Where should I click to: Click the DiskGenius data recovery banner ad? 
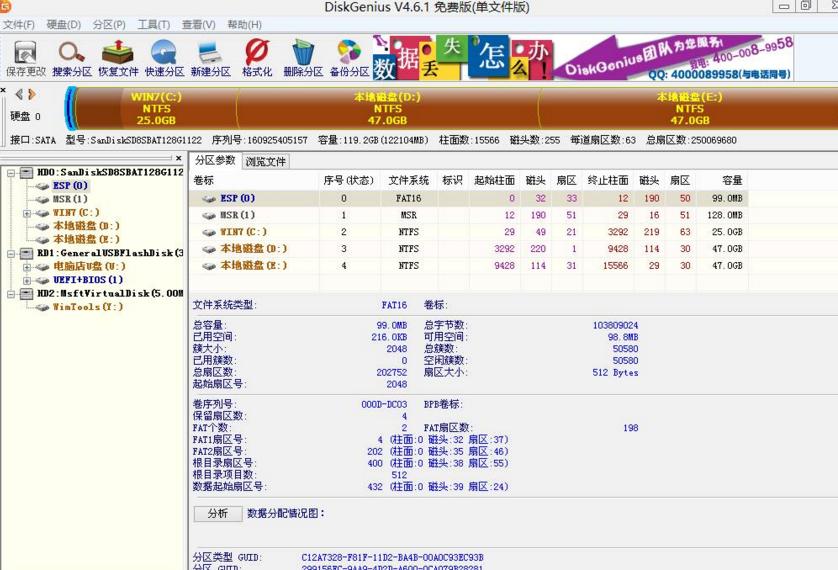click(x=583, y=58)
